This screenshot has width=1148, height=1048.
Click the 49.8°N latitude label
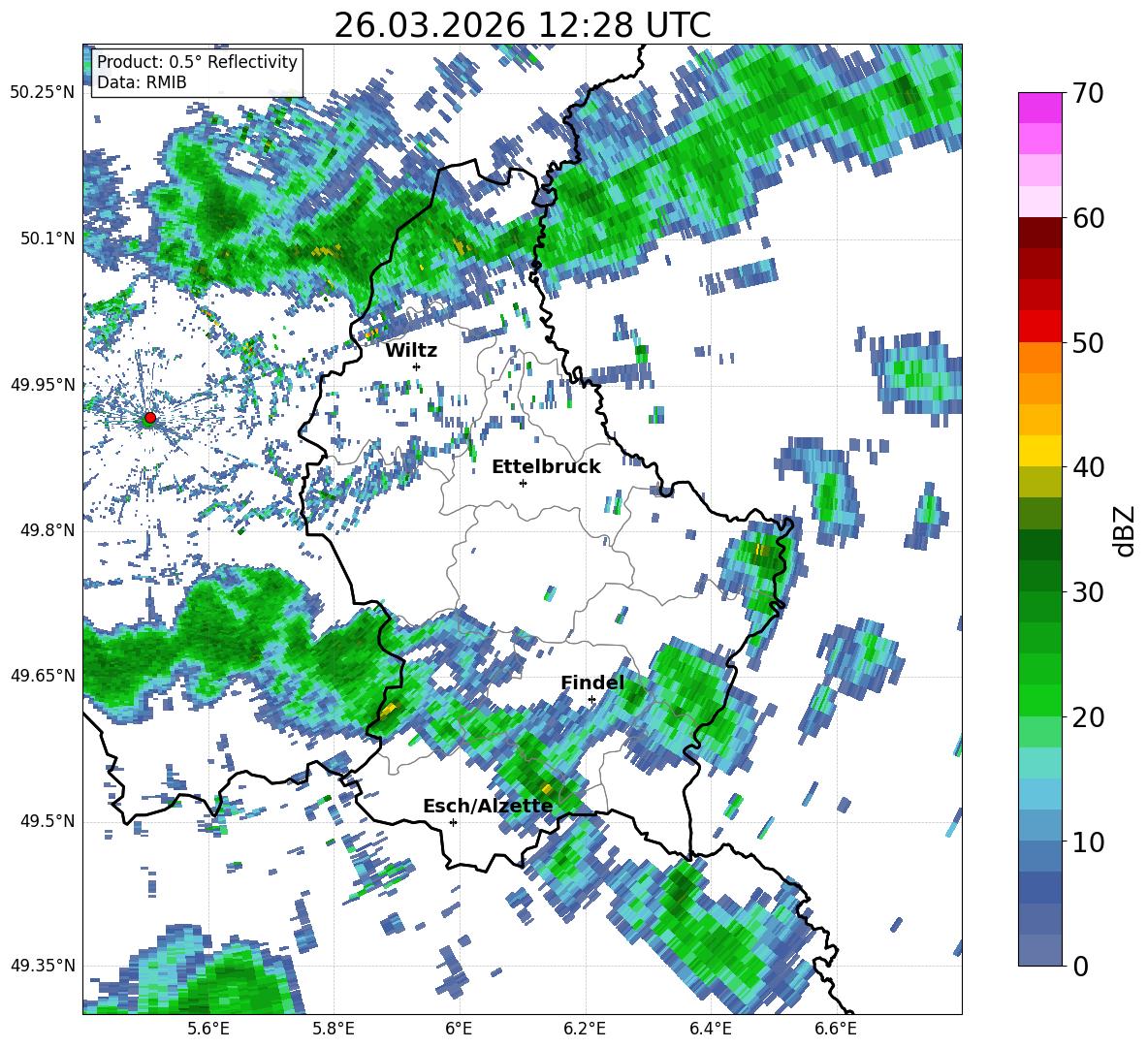coord(47,530)
